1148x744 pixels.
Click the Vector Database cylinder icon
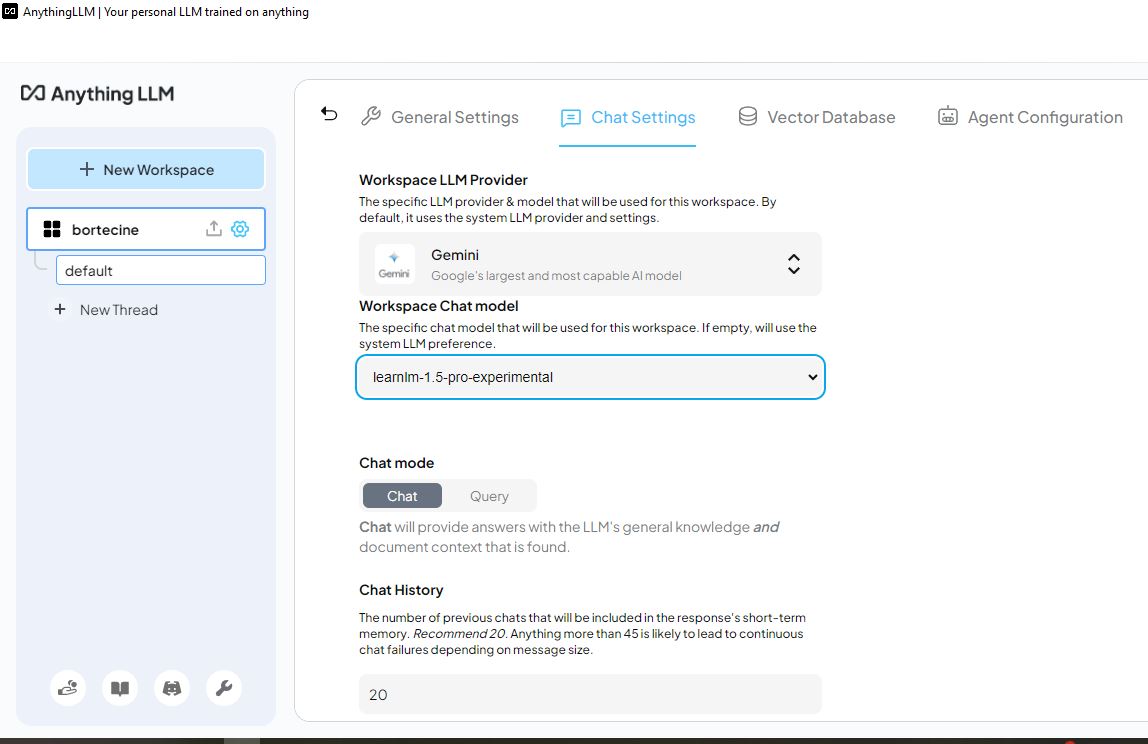[748, 116]
